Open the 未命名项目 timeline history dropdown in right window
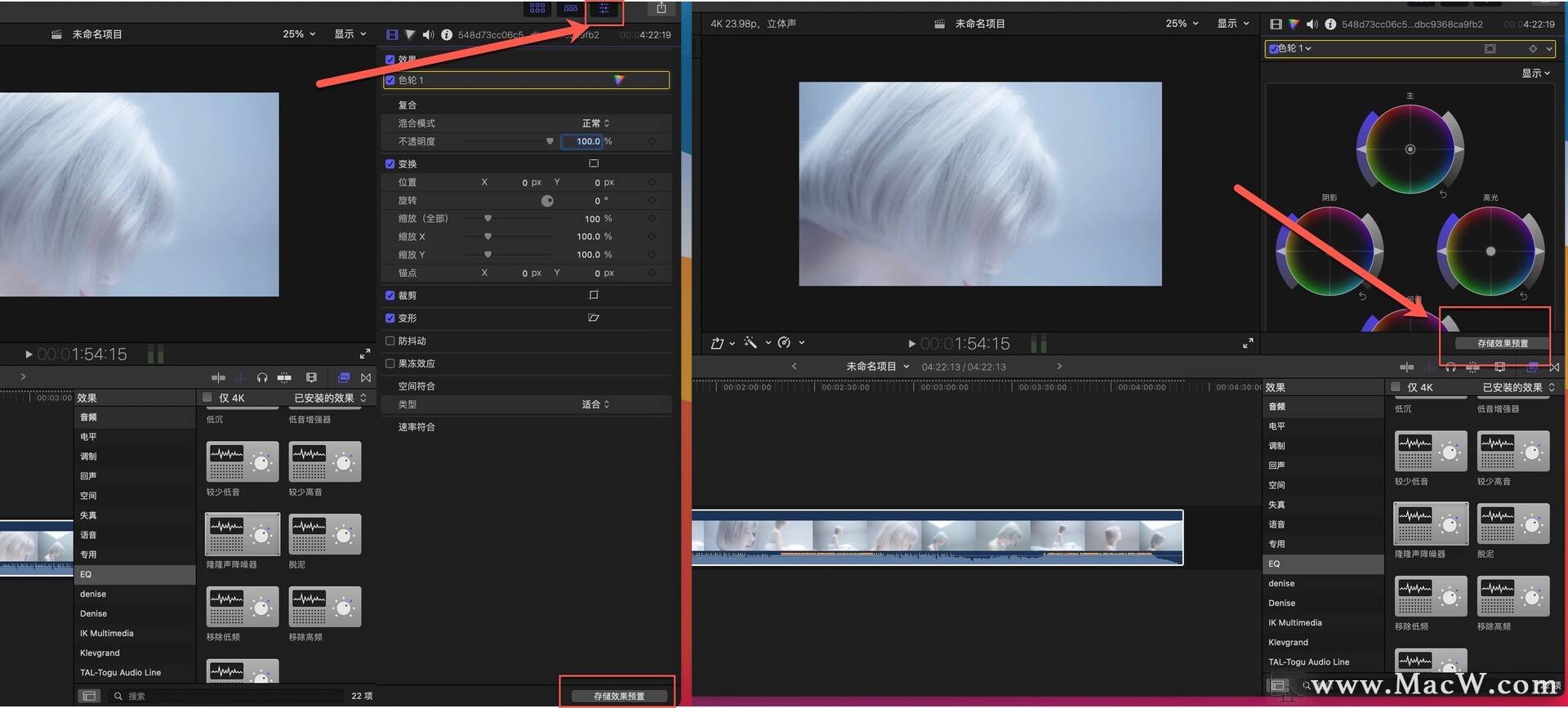The image size is (1568, 708). click(x=878, y=367)
